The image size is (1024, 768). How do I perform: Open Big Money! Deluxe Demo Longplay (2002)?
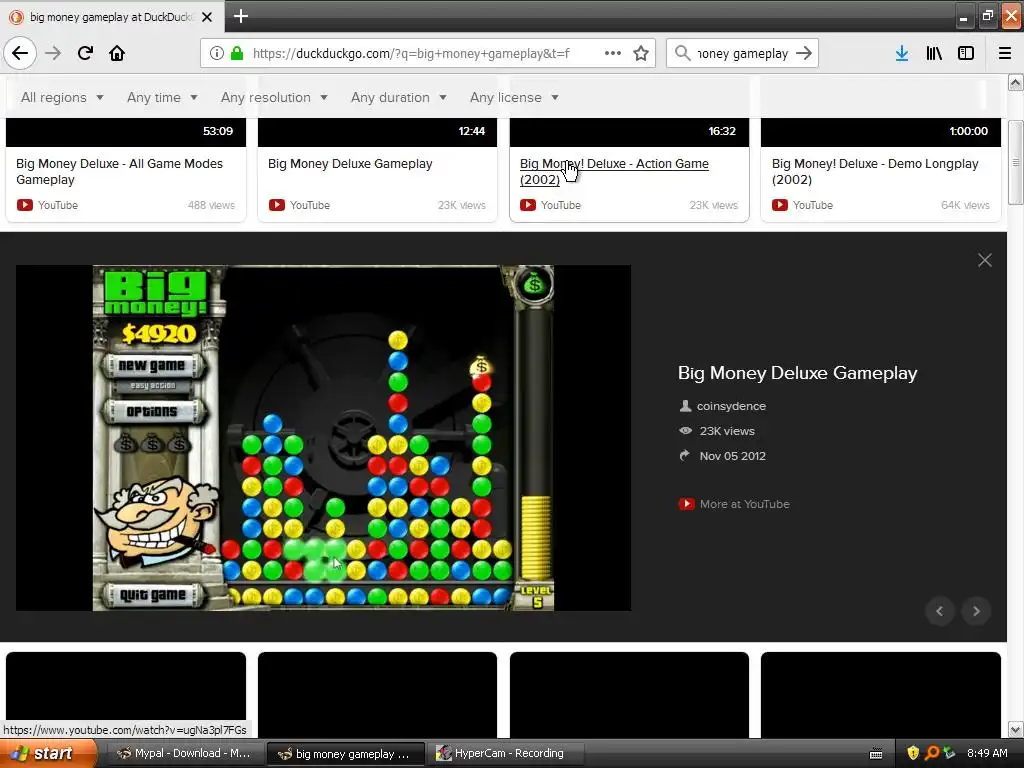tap(875, 171)
